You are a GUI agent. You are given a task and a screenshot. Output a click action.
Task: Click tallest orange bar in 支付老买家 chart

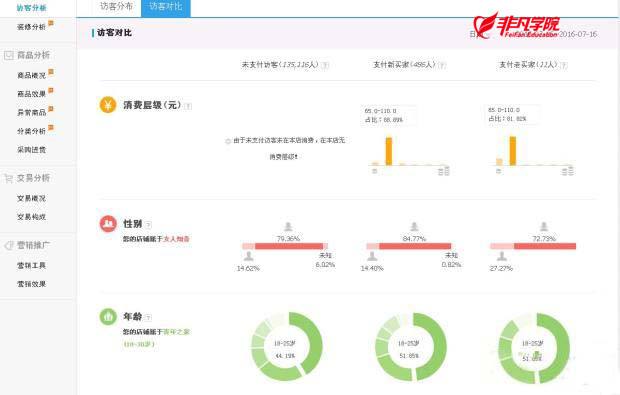(x=512, y=151)
